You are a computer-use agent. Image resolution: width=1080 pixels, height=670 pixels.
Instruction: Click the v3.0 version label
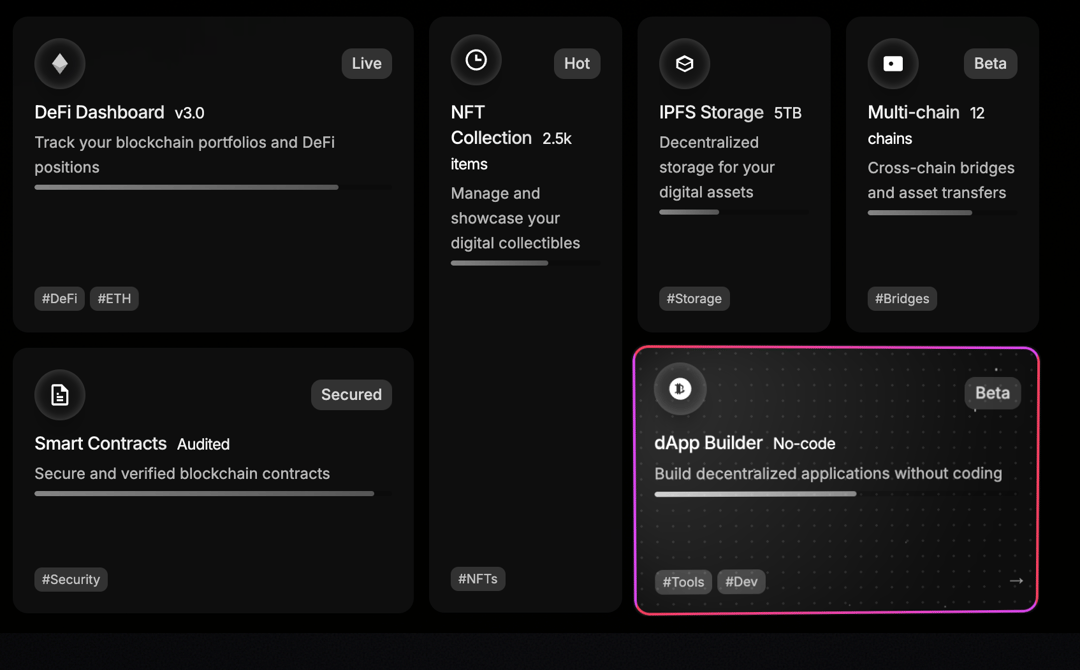coord(189,113)
